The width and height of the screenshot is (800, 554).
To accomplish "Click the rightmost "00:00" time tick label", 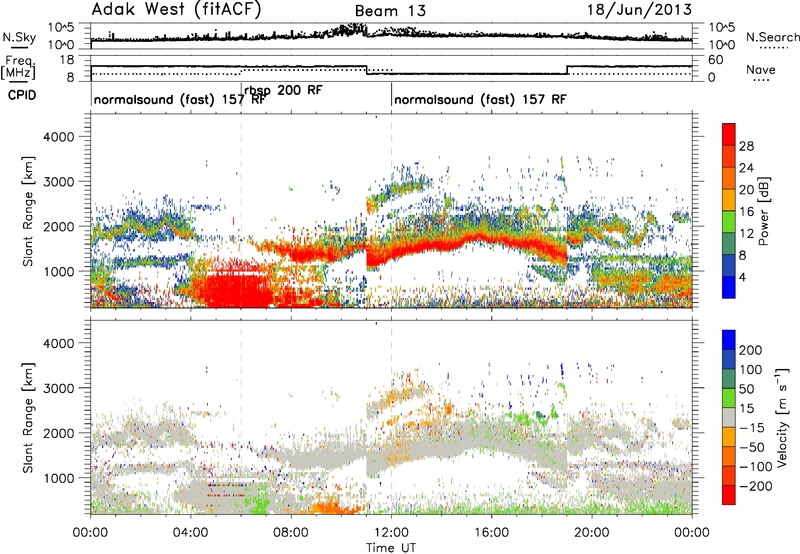I will point(692,533).
